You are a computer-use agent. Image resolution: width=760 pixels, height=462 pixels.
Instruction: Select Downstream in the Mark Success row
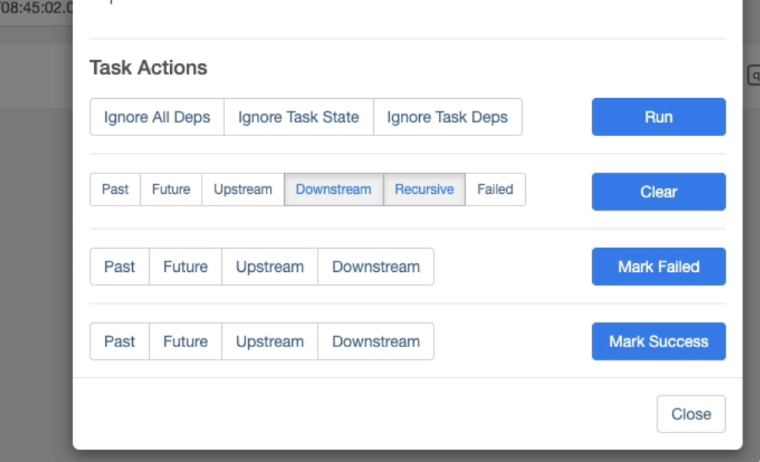point(376,341)
